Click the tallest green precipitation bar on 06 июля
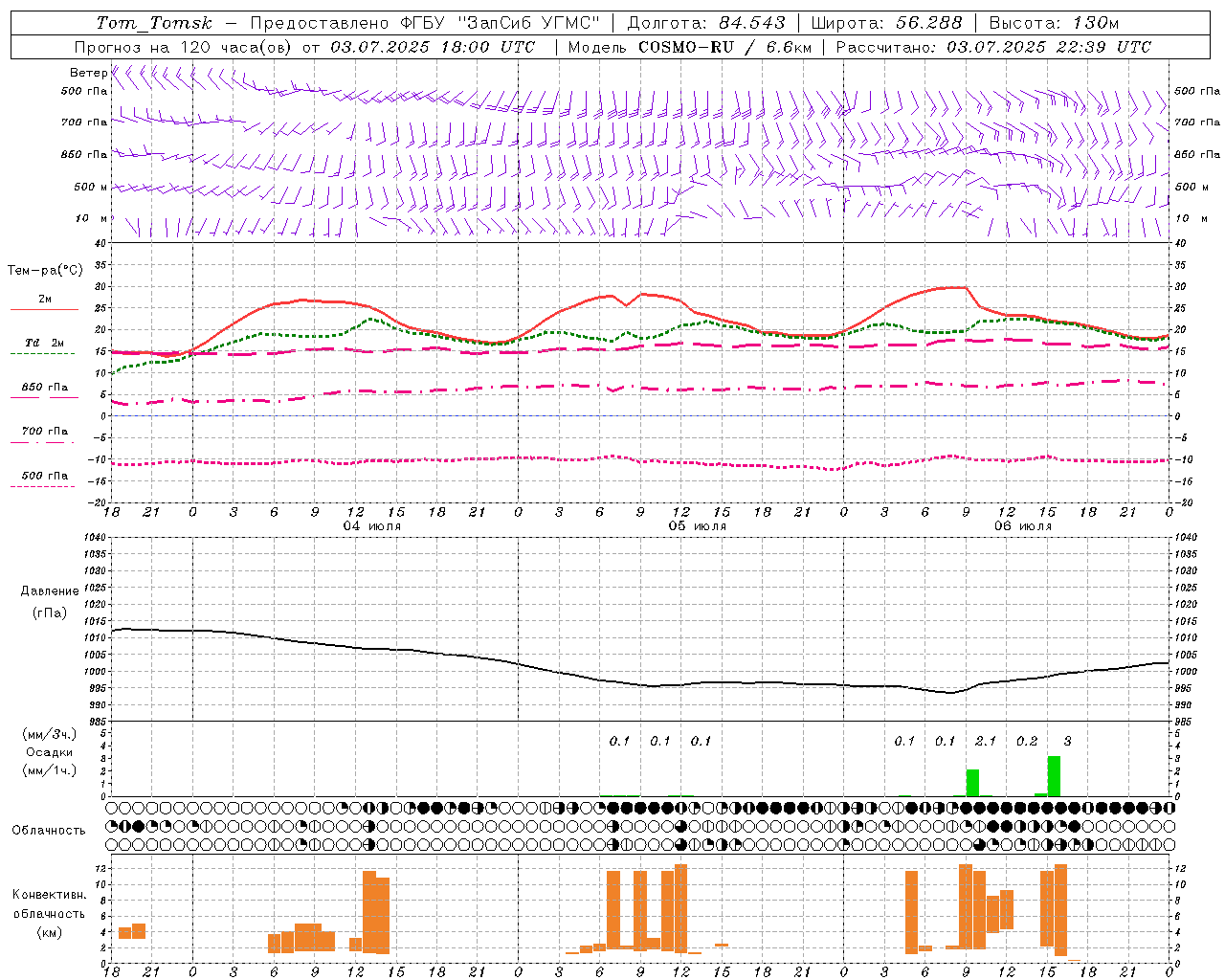Viewport: 1225px width, 980px height. pos(1054,776)
